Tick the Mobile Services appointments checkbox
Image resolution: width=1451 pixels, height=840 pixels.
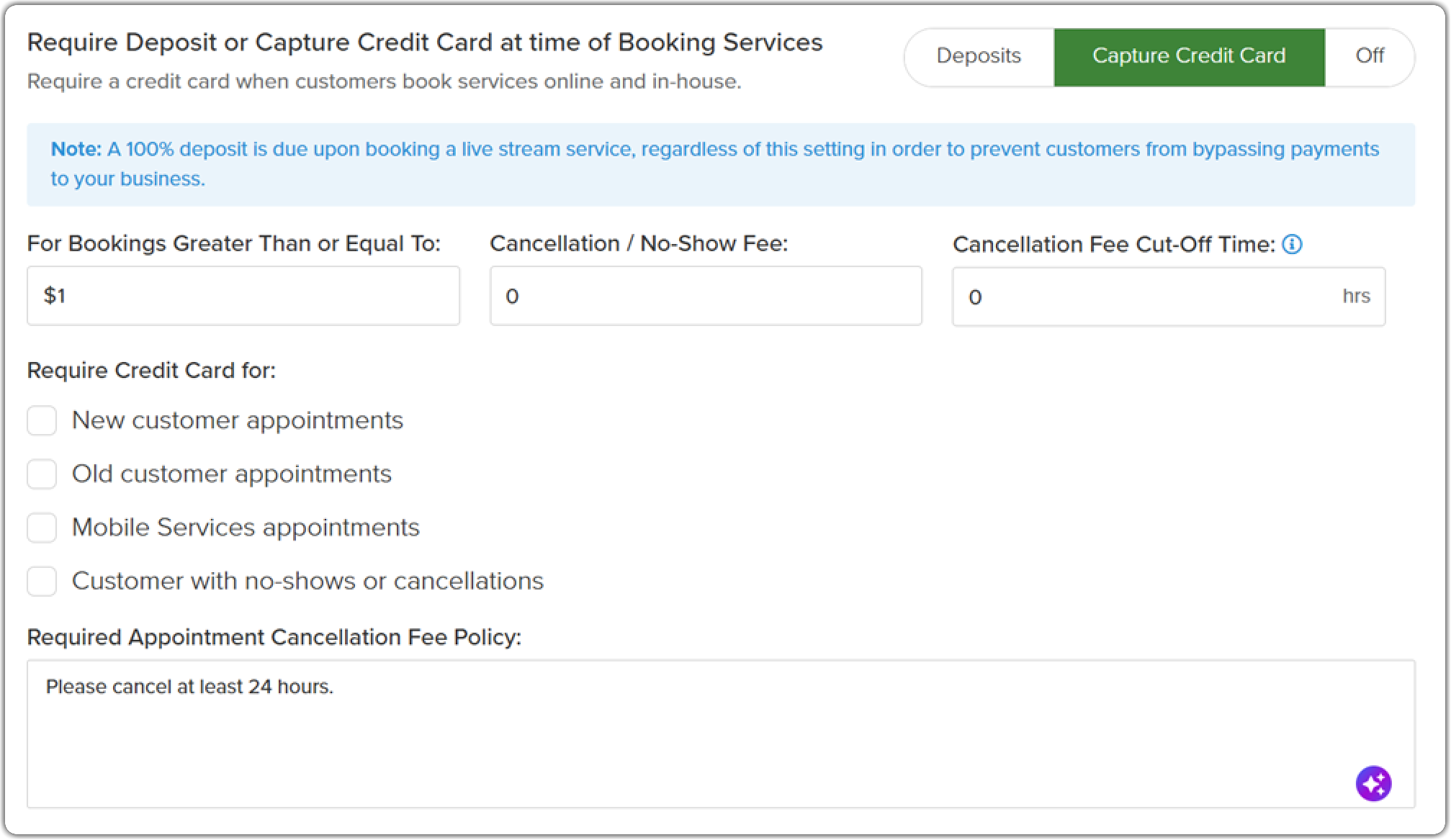(42, 528)
